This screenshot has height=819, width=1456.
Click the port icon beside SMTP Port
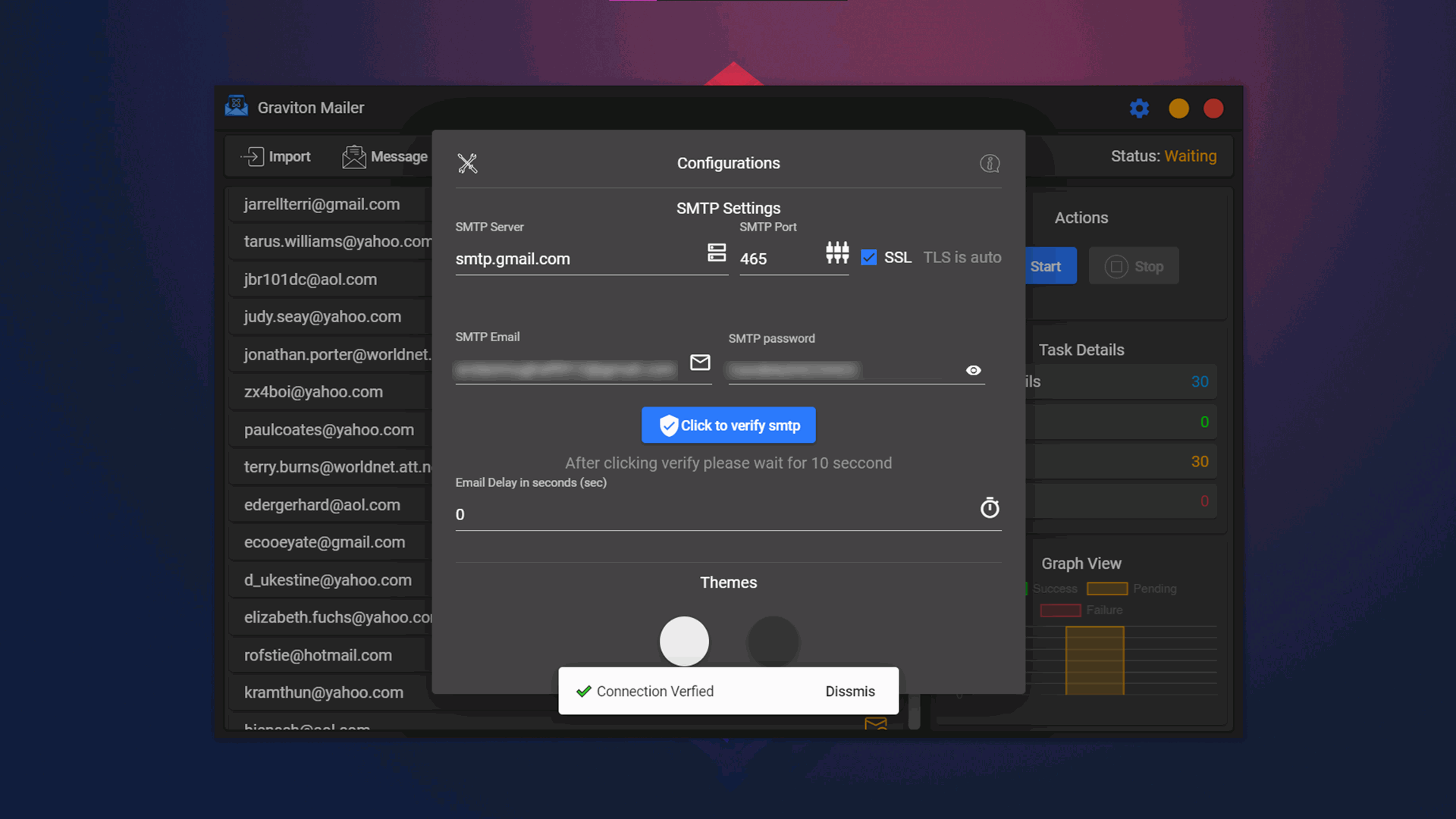(x=837, y=252)
